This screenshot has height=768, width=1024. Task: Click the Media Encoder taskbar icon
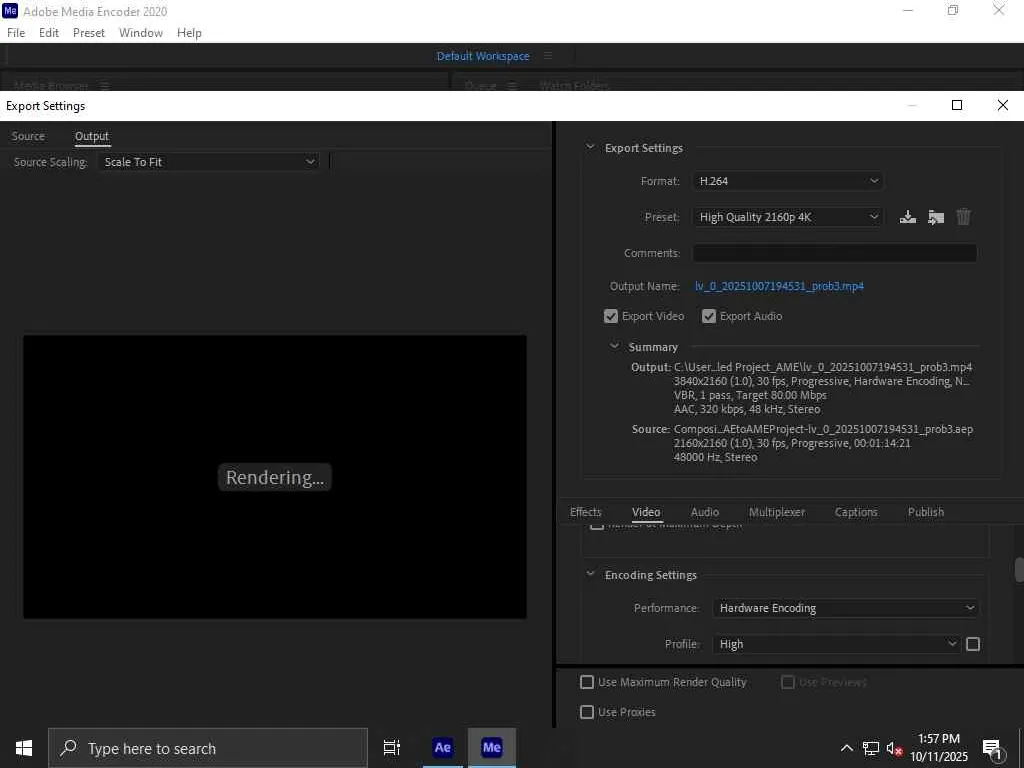[492, 748]
